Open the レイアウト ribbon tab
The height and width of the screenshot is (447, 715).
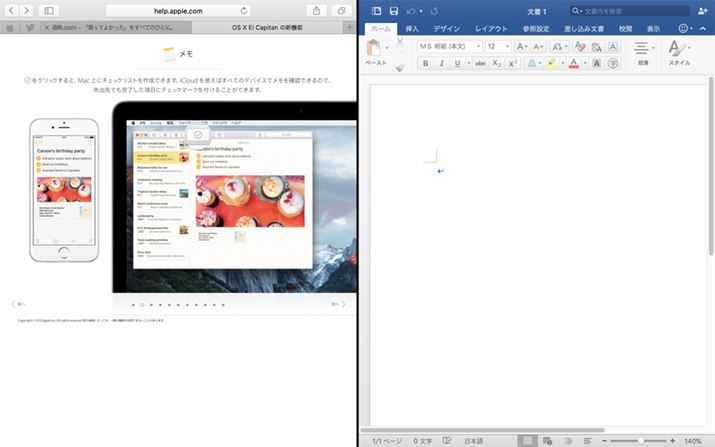click(491, 29)
